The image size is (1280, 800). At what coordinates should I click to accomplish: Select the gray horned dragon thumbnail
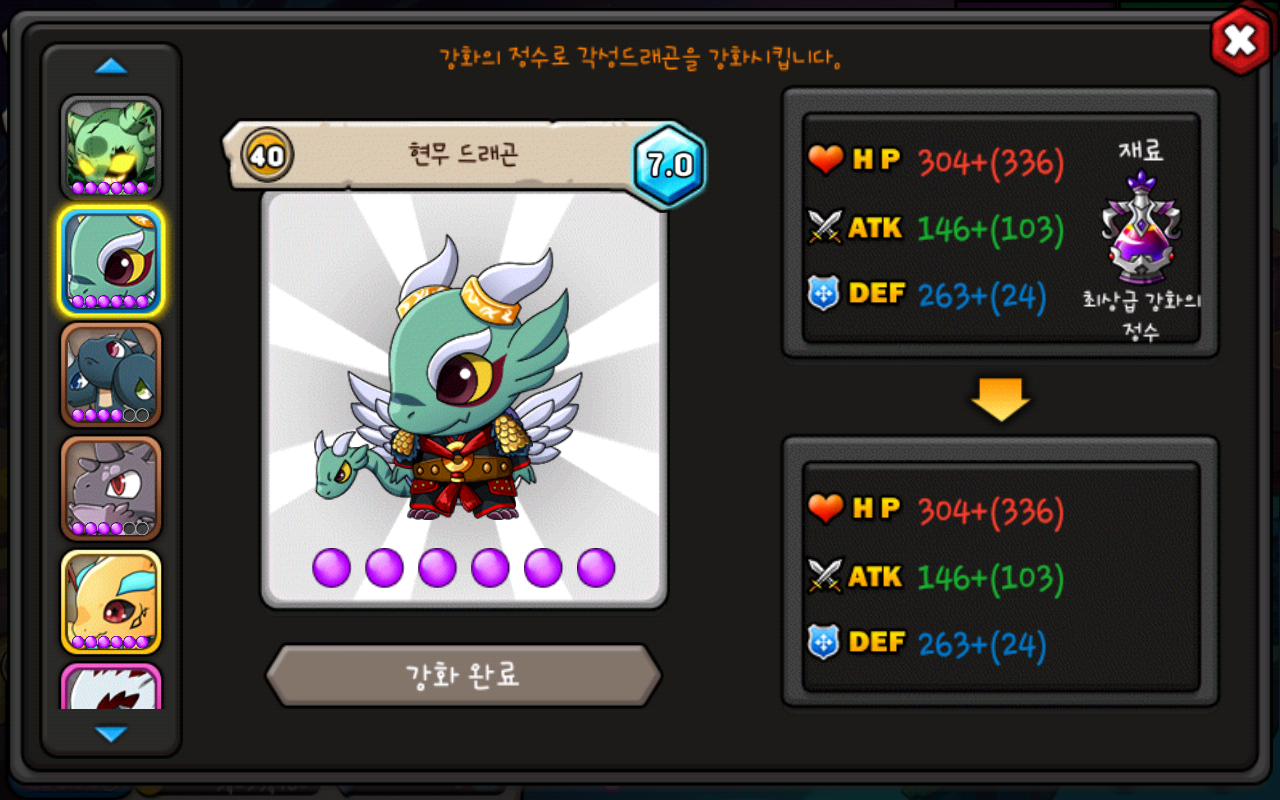coord(111,488)
